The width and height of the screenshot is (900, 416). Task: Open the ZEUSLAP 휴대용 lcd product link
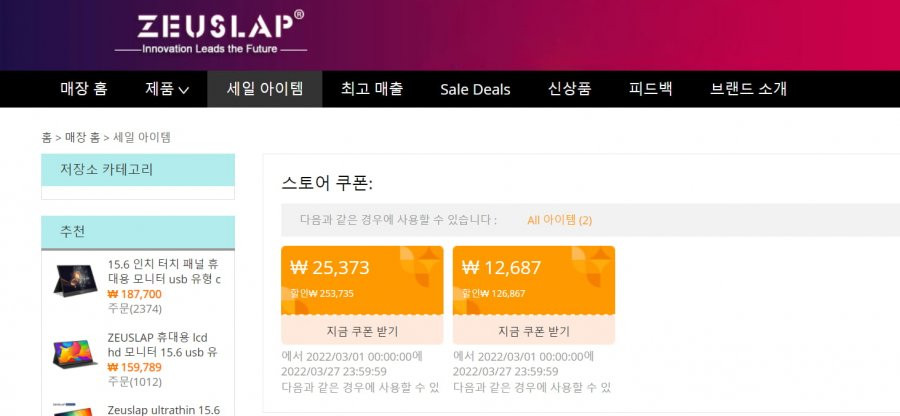[162, 344]
